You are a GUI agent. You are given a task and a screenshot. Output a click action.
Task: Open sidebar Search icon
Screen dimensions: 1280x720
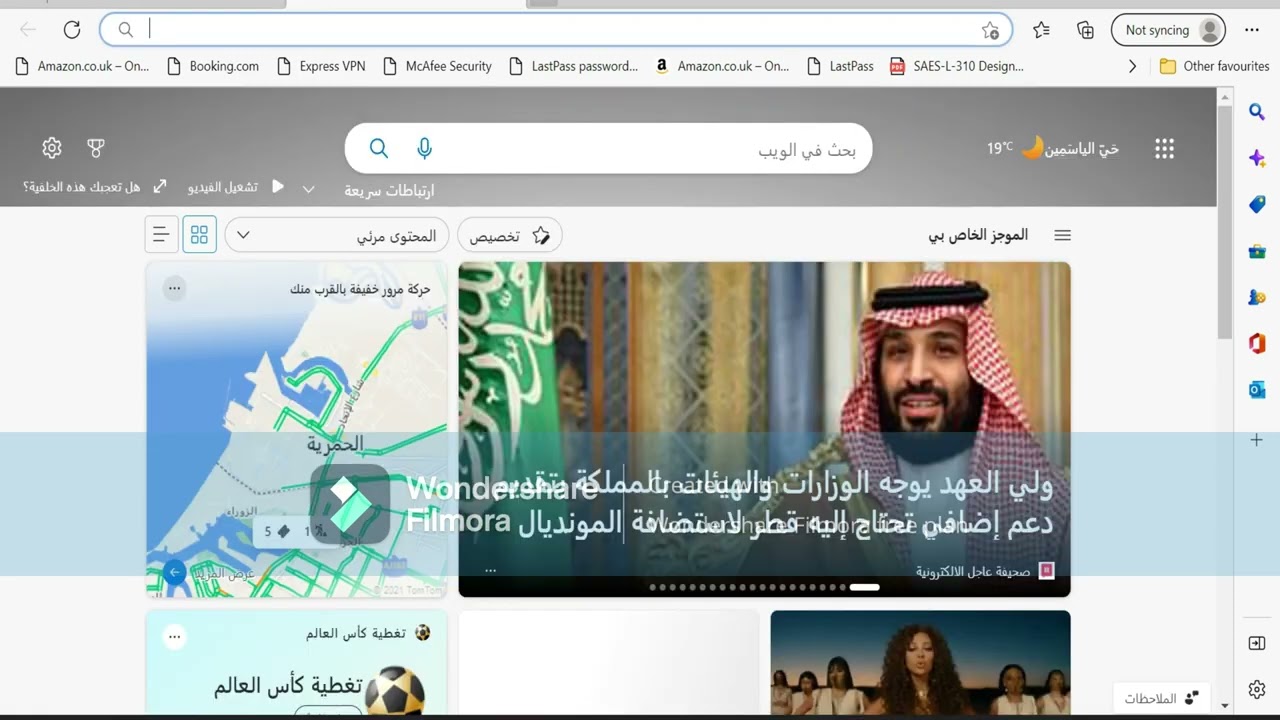[1257, 112]
